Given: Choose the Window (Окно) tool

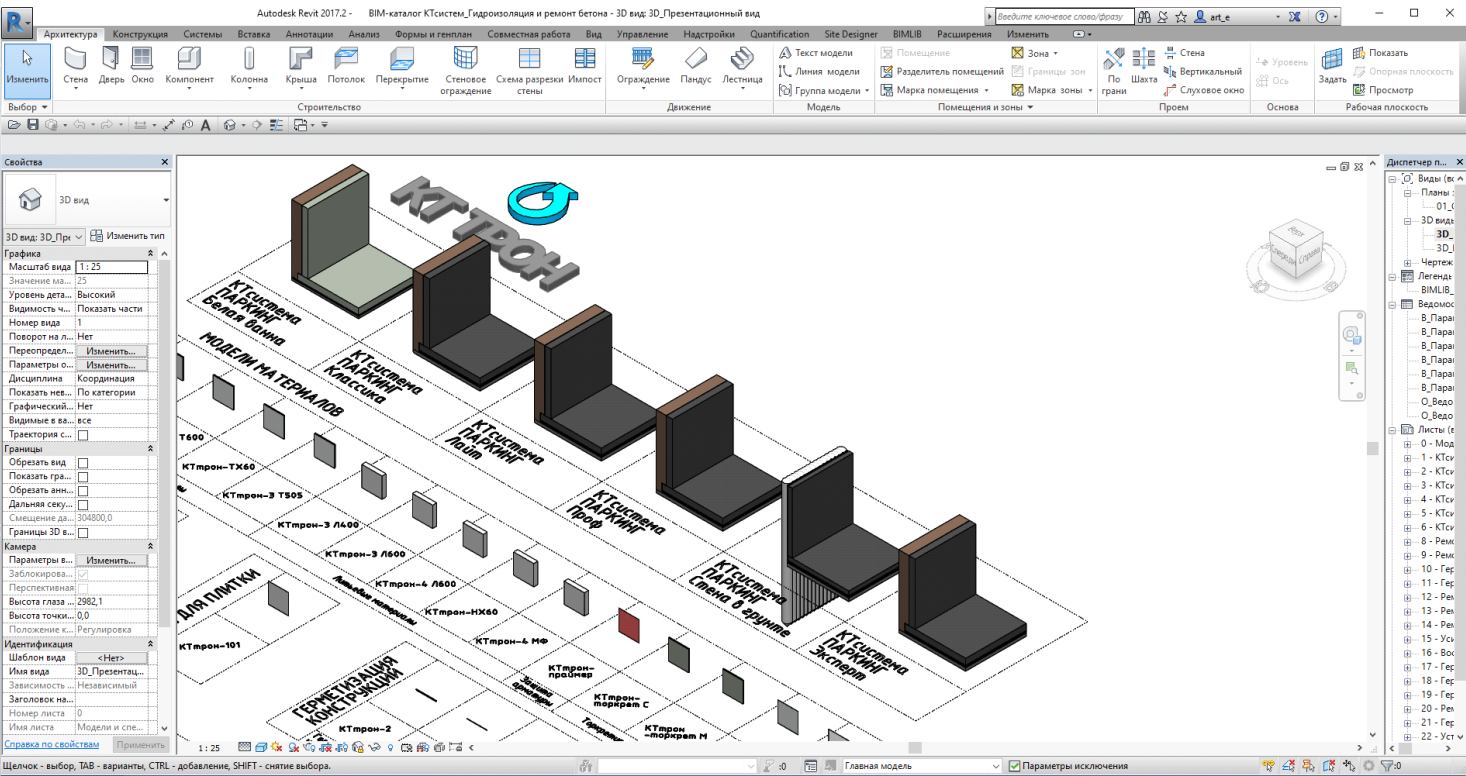Looking at the screenshot, I should tap(143, 66).
